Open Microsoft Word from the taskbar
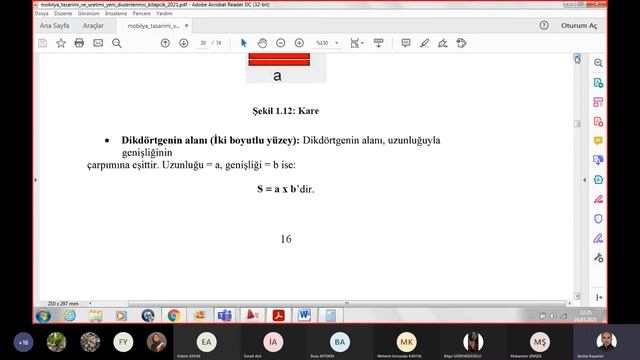The width and height of the screenshot is (640, 360). point(304,316)
